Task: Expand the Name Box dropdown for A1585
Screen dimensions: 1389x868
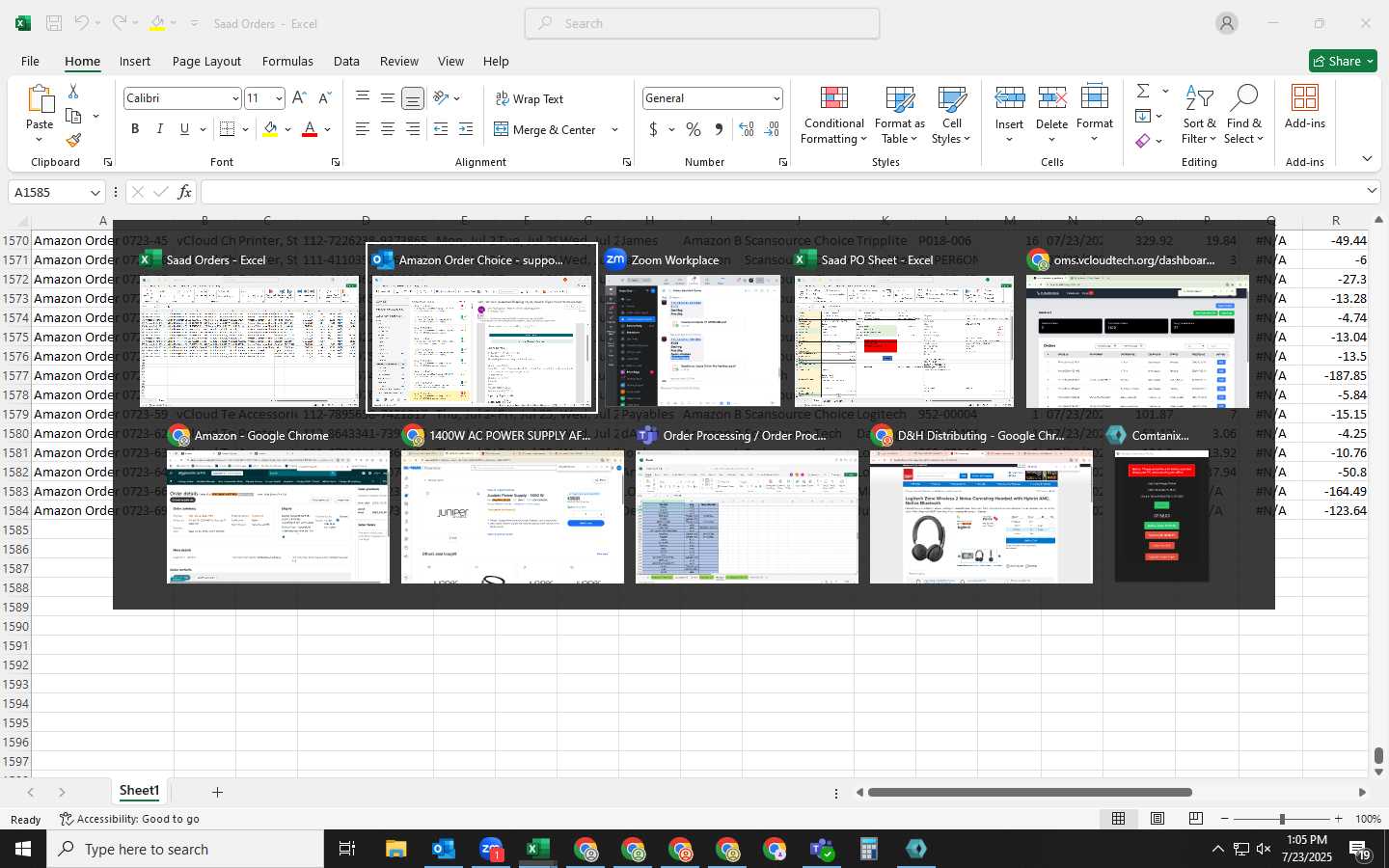Action: pyautogui.click(x=95, y=192)
